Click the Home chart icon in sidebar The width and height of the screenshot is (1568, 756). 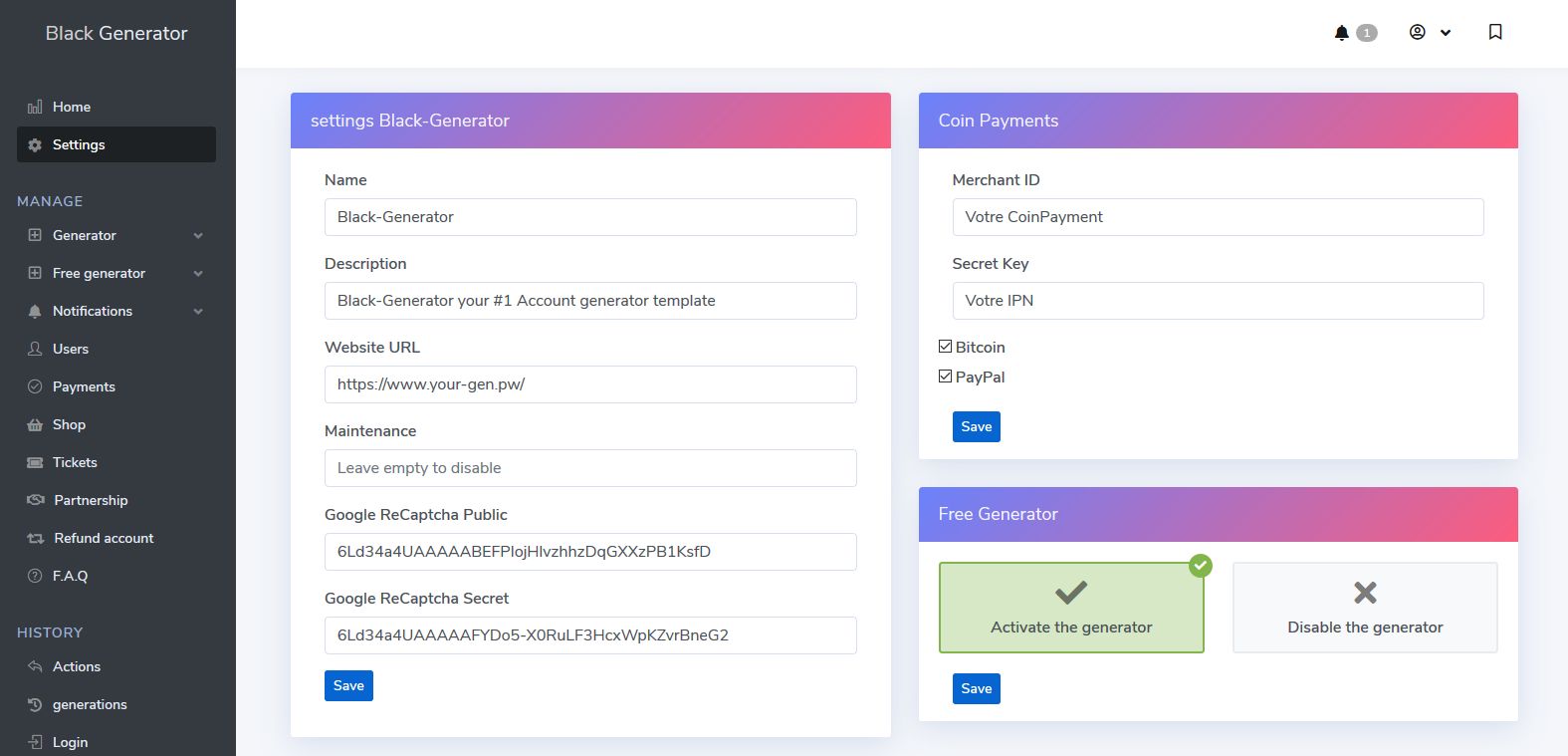[35, 107]
